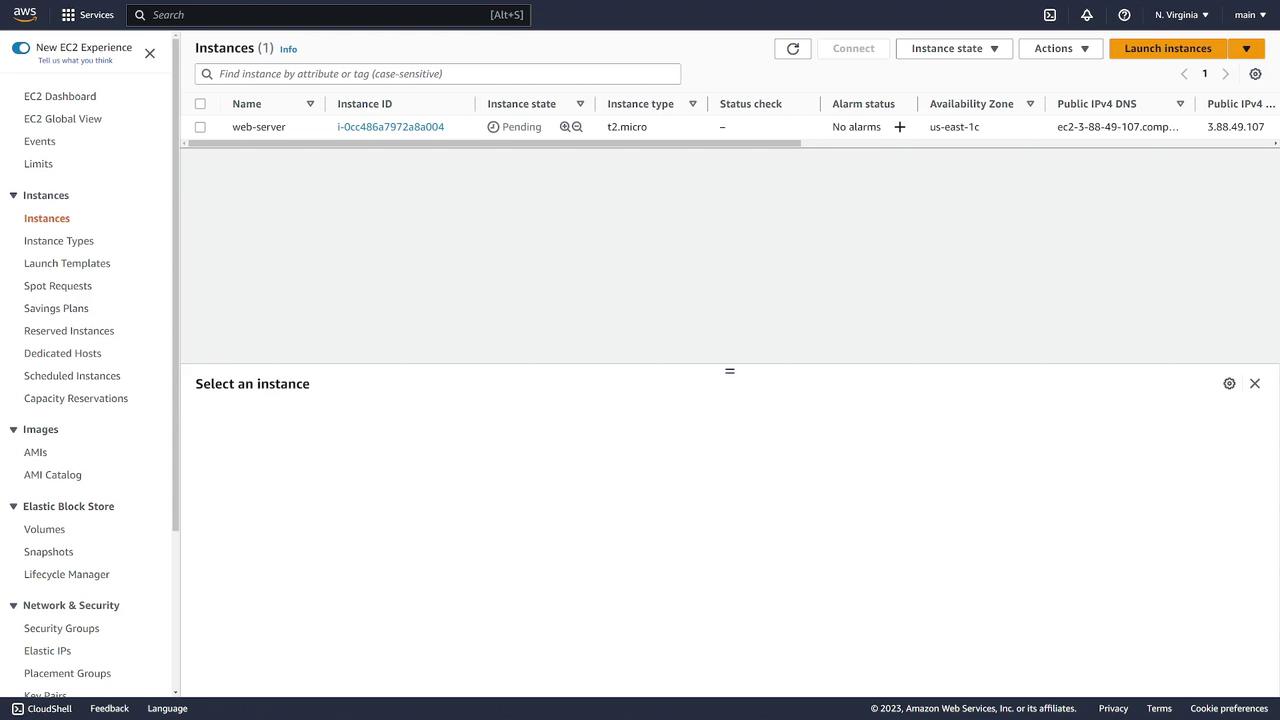Viewport: 1280px width, 720px height.
Task: Open instance i-0cc486a7972a8a004 link
Action: point(391,127)
